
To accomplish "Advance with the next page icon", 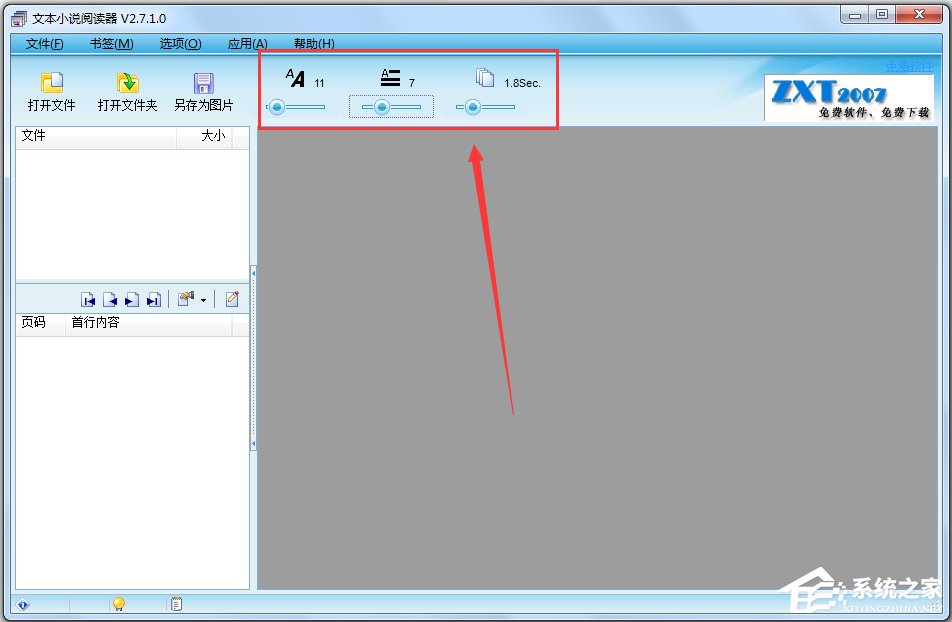I will coord(131,298).
